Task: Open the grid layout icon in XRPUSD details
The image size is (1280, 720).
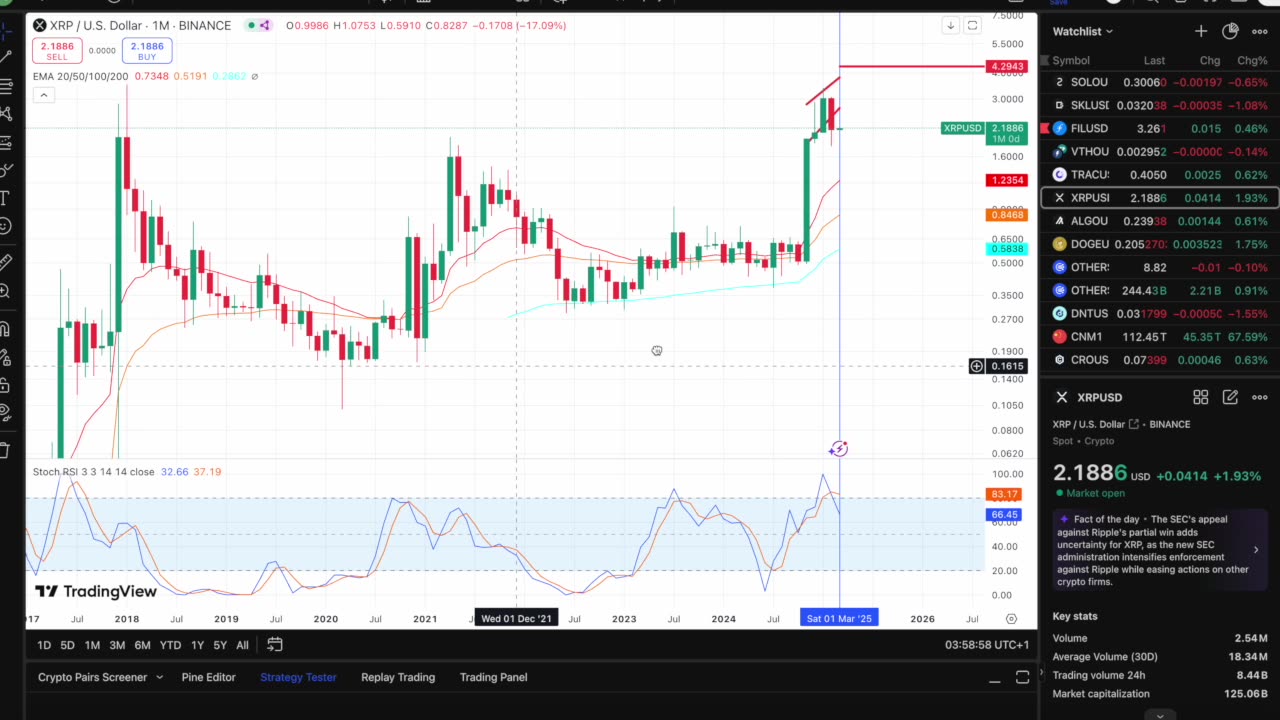Action: [x=1200, y=397]
